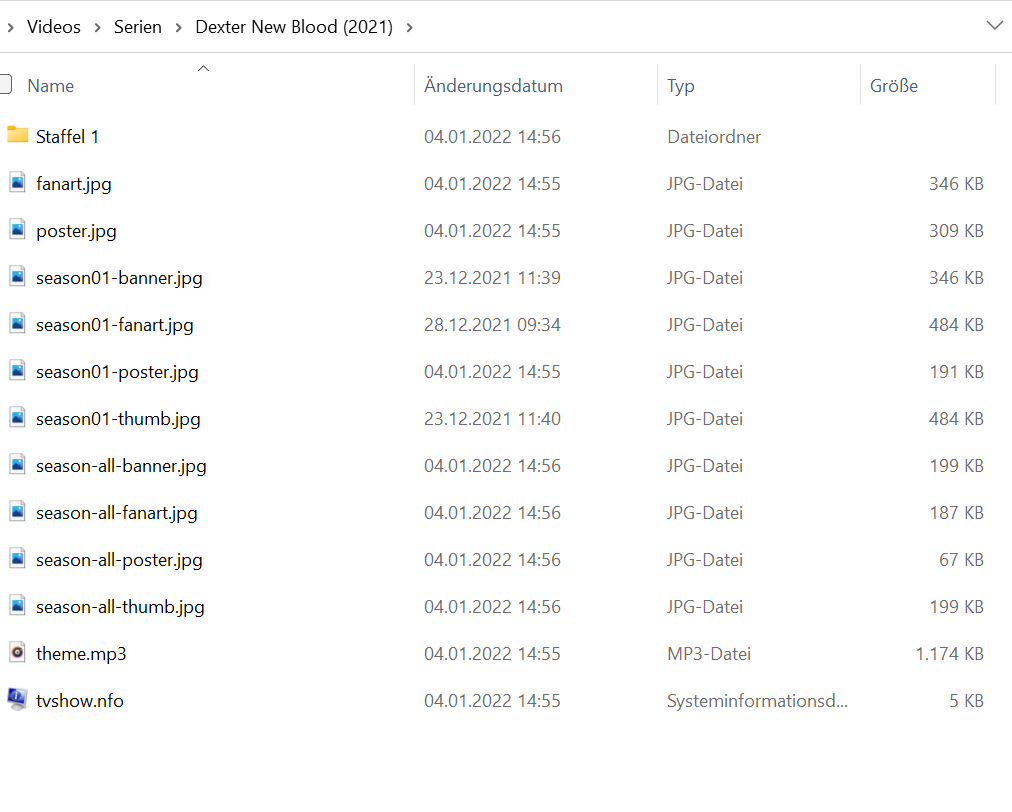Viewport: 1012px width, 812px height.
Task: Select the tvshow.nfo file name
Action: click(80, 701)
